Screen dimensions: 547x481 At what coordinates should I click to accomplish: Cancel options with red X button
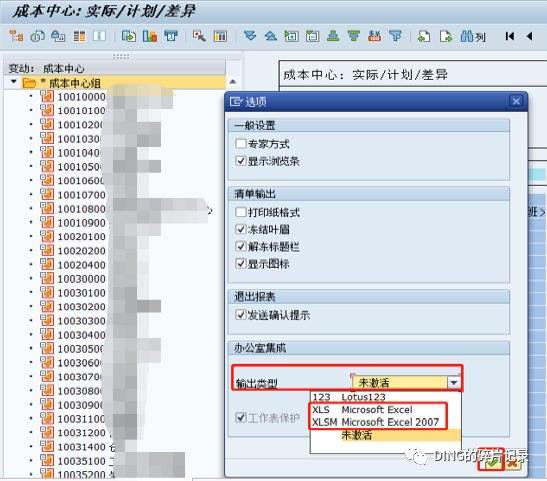click(512, 462)
